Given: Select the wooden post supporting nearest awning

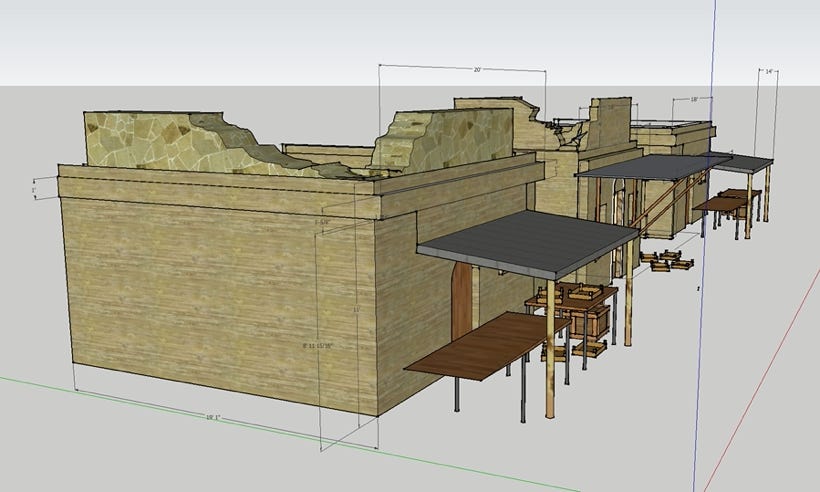Looking at the screenshot, I should [550, 350].
